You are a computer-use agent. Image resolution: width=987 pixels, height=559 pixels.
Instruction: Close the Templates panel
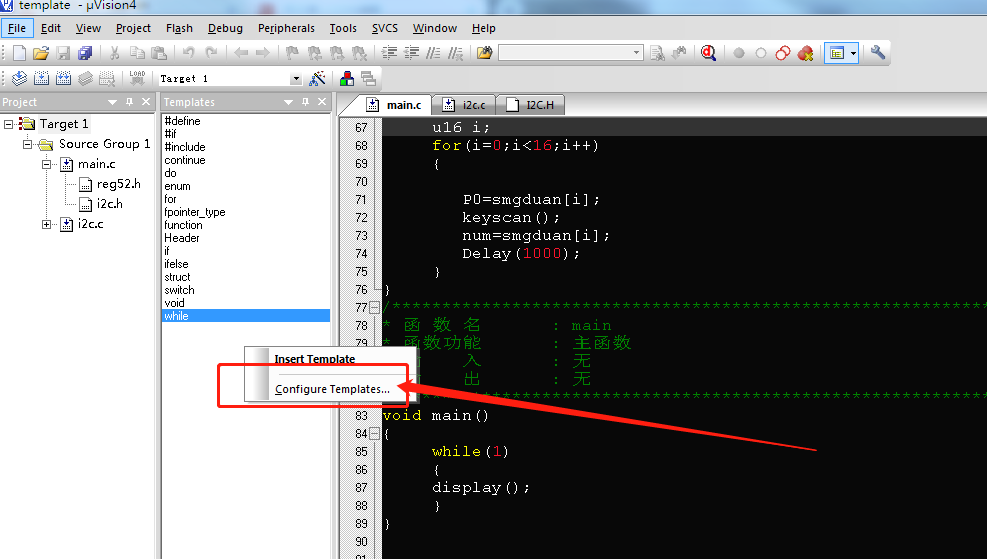tap(322, 101)
